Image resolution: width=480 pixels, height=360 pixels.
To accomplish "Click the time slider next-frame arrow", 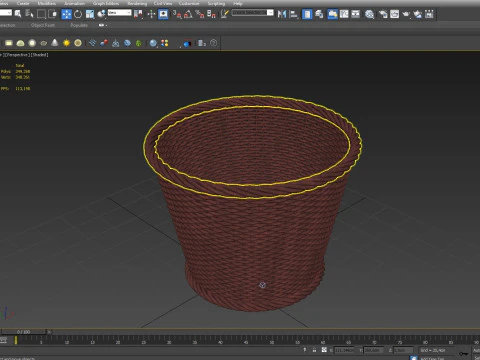I will coord(50,332).
